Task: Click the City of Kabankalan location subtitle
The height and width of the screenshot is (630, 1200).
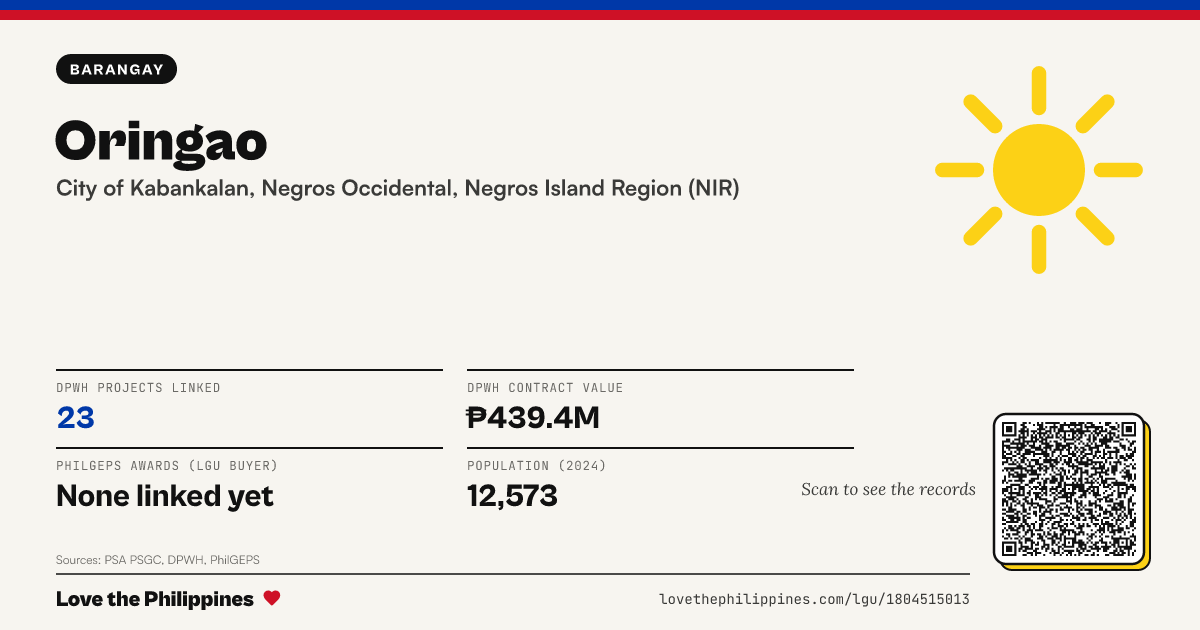Action: [398, 188]
